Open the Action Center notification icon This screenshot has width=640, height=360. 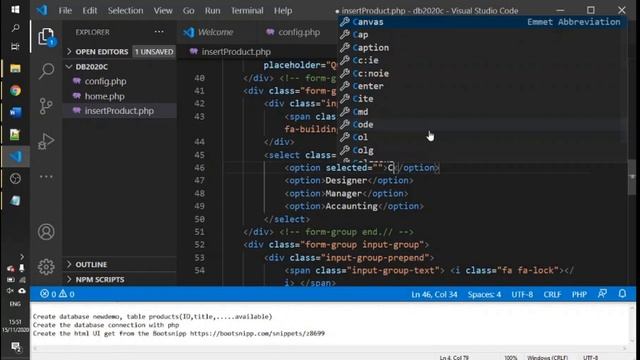(16, 347)
